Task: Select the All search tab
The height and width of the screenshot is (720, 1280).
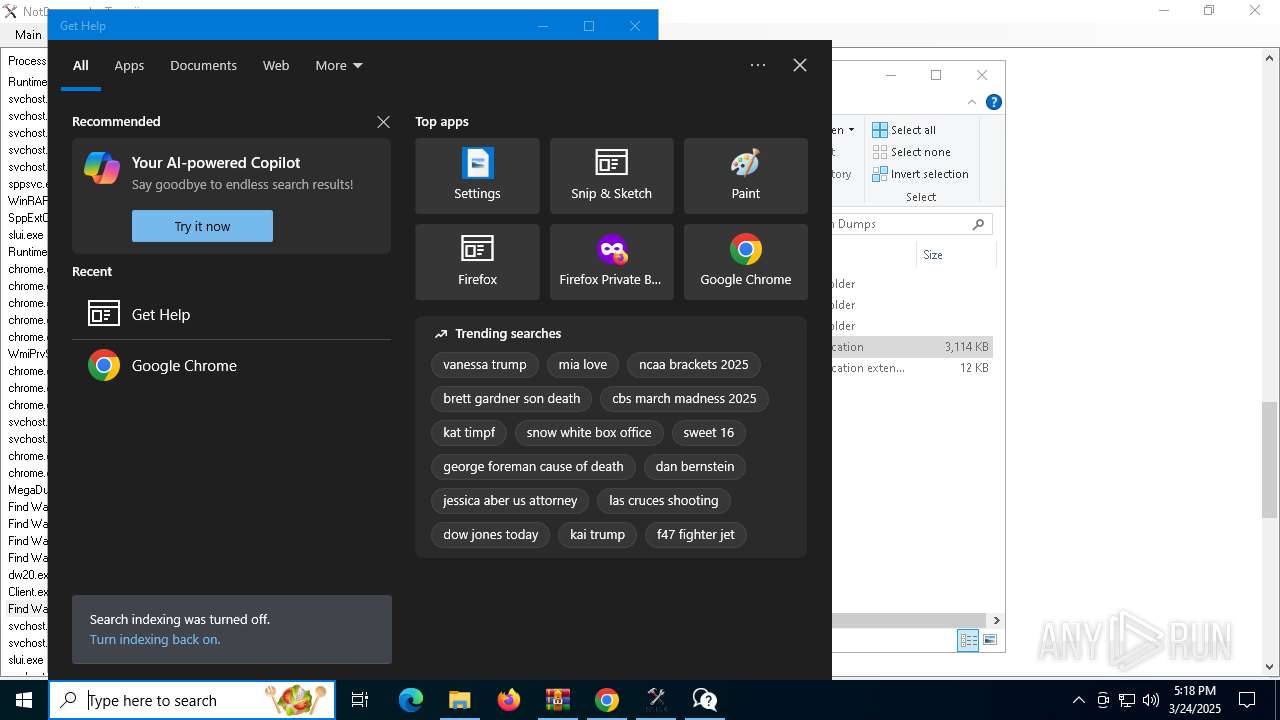Action: (81, 65)
